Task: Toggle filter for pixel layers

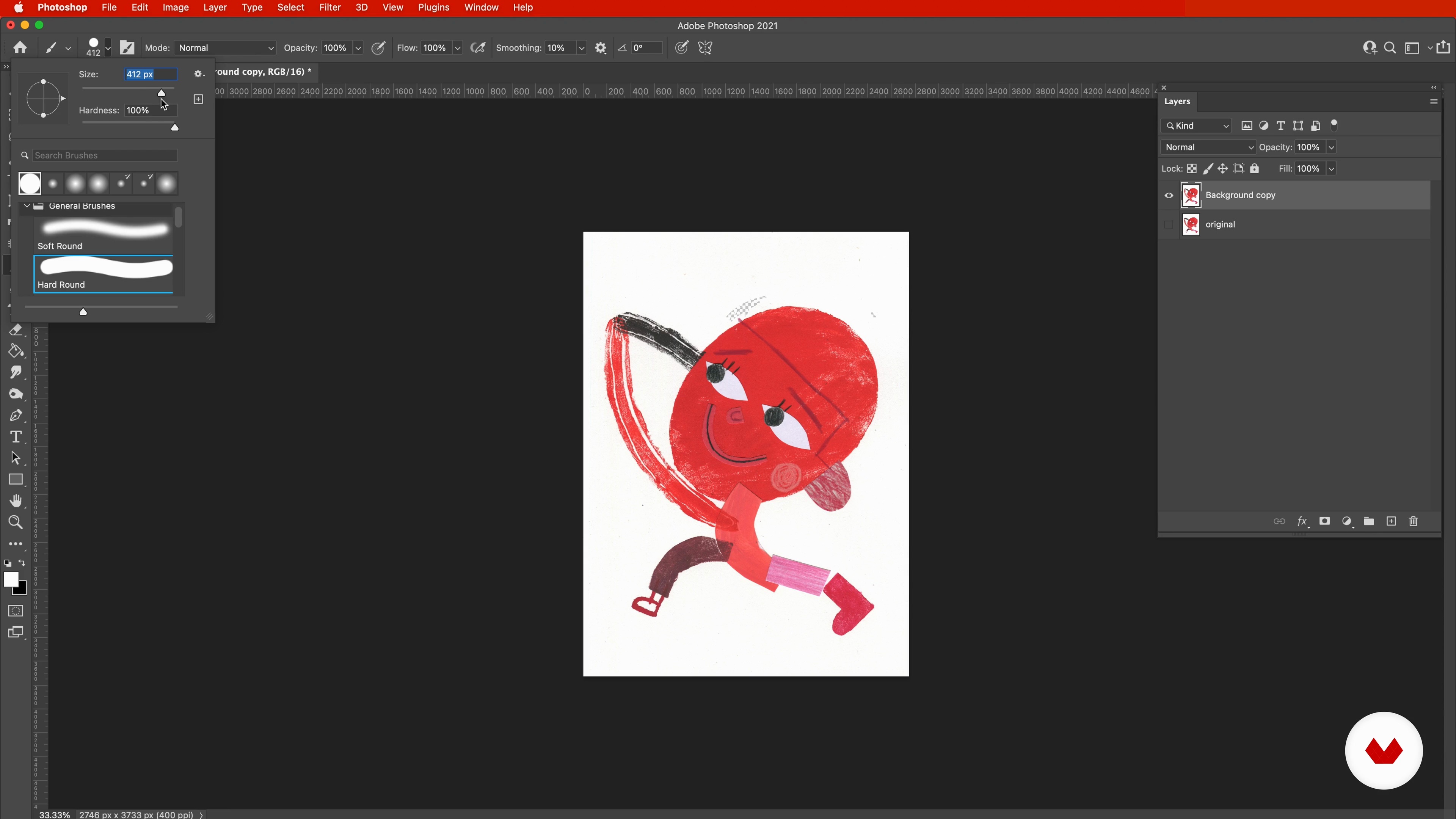Action: [1247, 126]
